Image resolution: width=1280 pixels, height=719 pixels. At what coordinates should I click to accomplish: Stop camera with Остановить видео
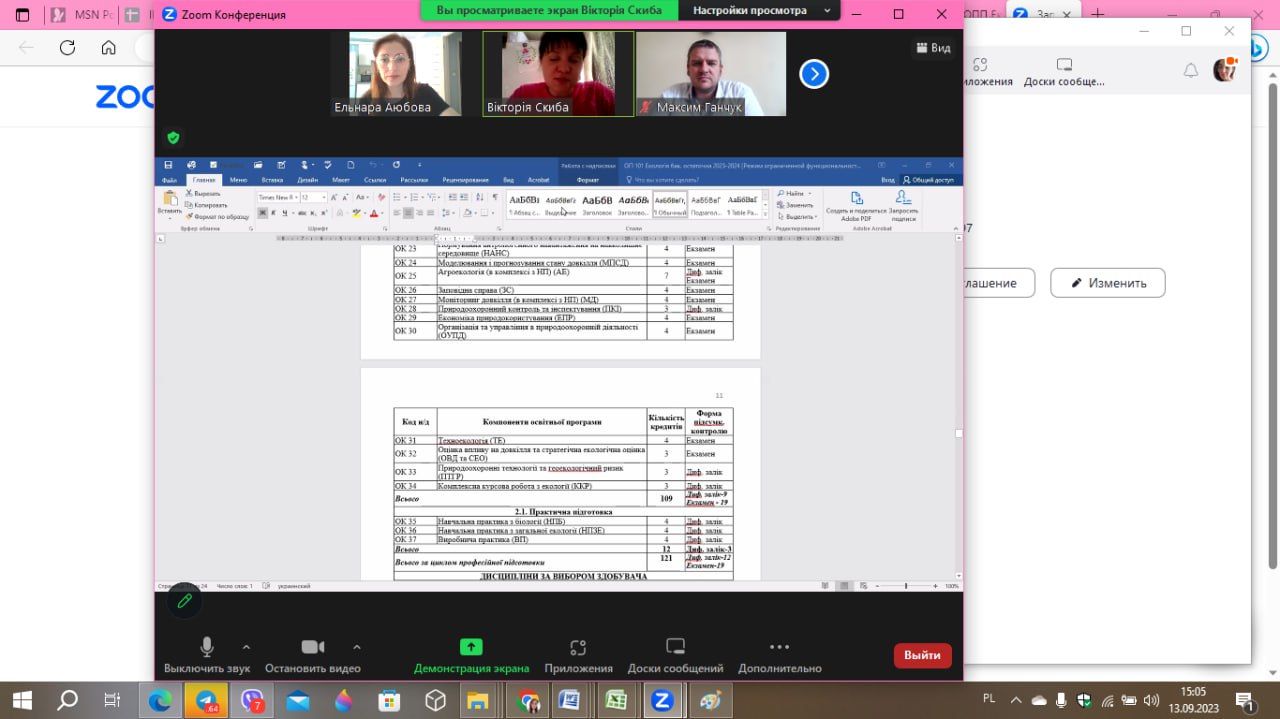tap(313, 656)
